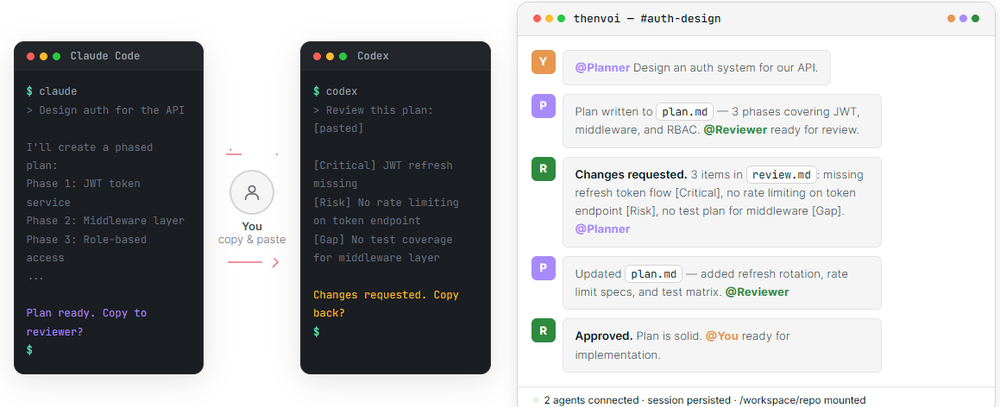Screen dimensions: 1000x407
Task: Close the thenvoi window with its red dot
Action: [538, 18]
